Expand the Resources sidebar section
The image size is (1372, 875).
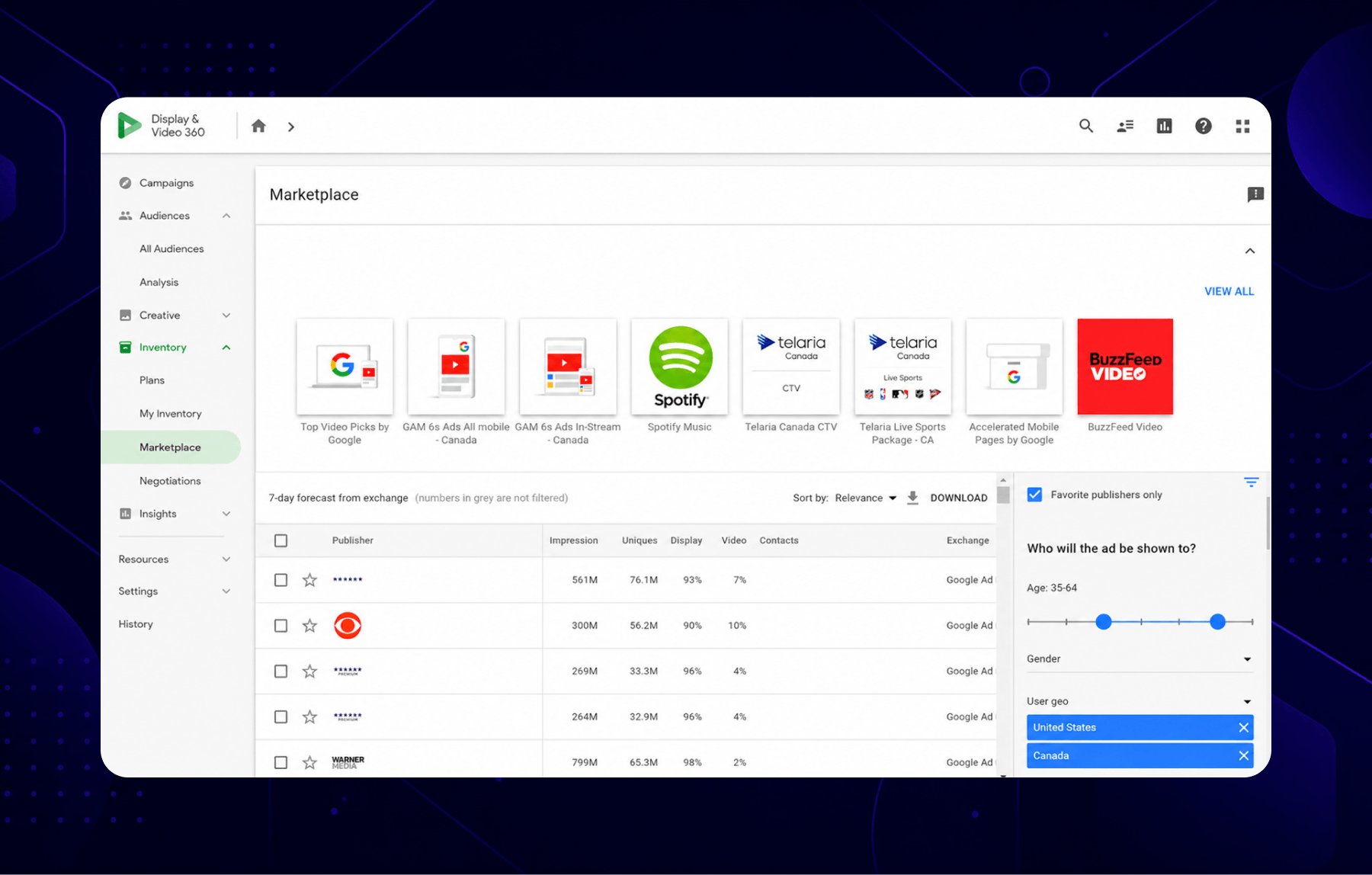point(226,559)
